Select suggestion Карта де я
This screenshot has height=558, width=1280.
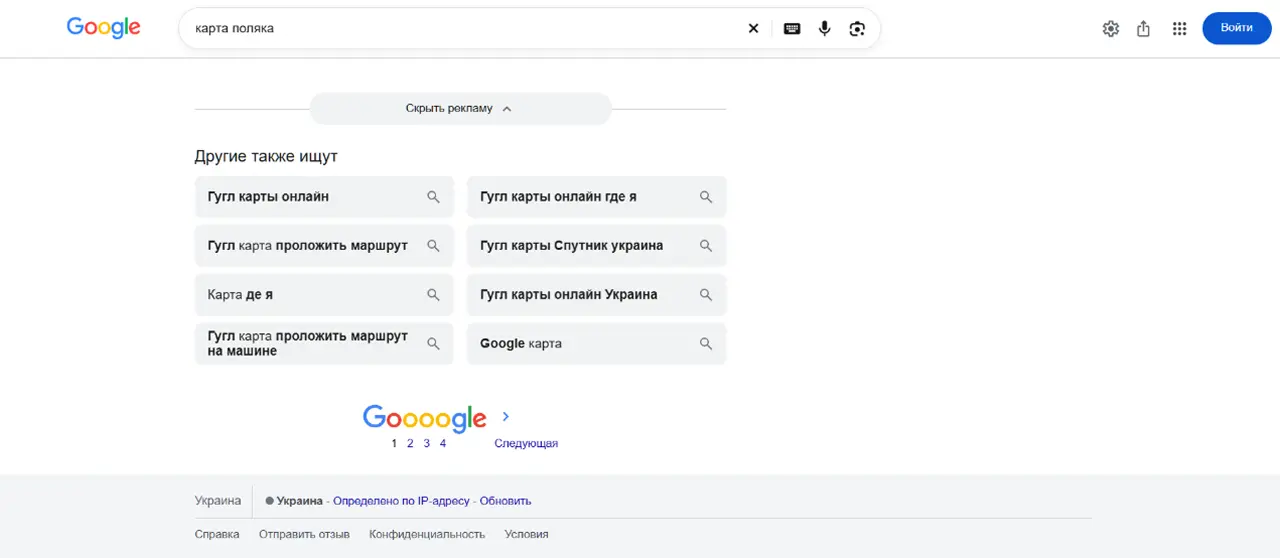[324, 295]
